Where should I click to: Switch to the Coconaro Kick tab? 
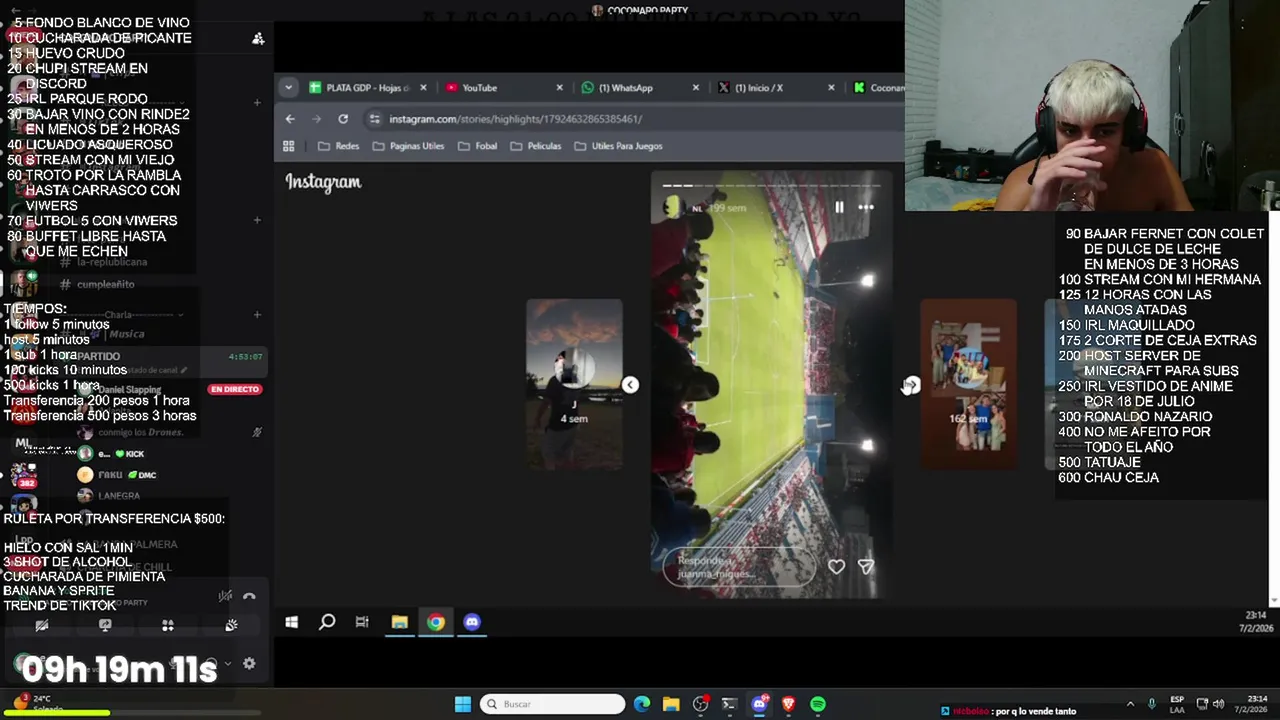click(x=878, y=88)
